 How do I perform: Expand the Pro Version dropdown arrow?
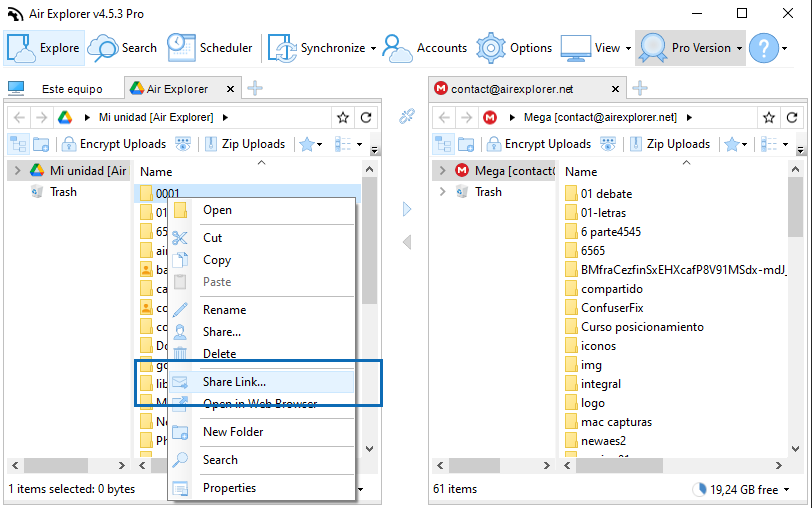[x=740, y=49]
